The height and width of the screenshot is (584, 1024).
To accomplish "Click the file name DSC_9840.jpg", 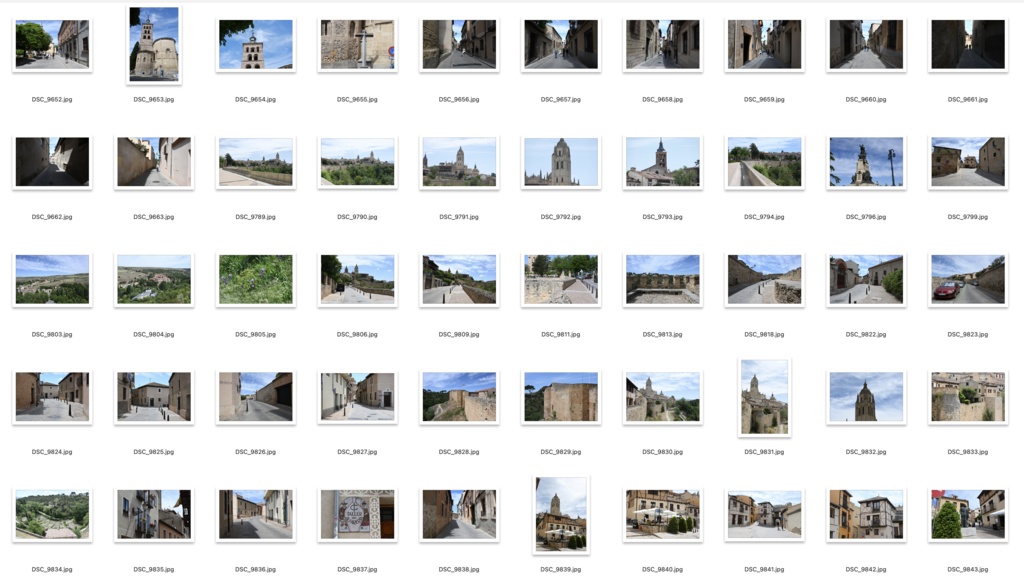I will tap(663, 569).
